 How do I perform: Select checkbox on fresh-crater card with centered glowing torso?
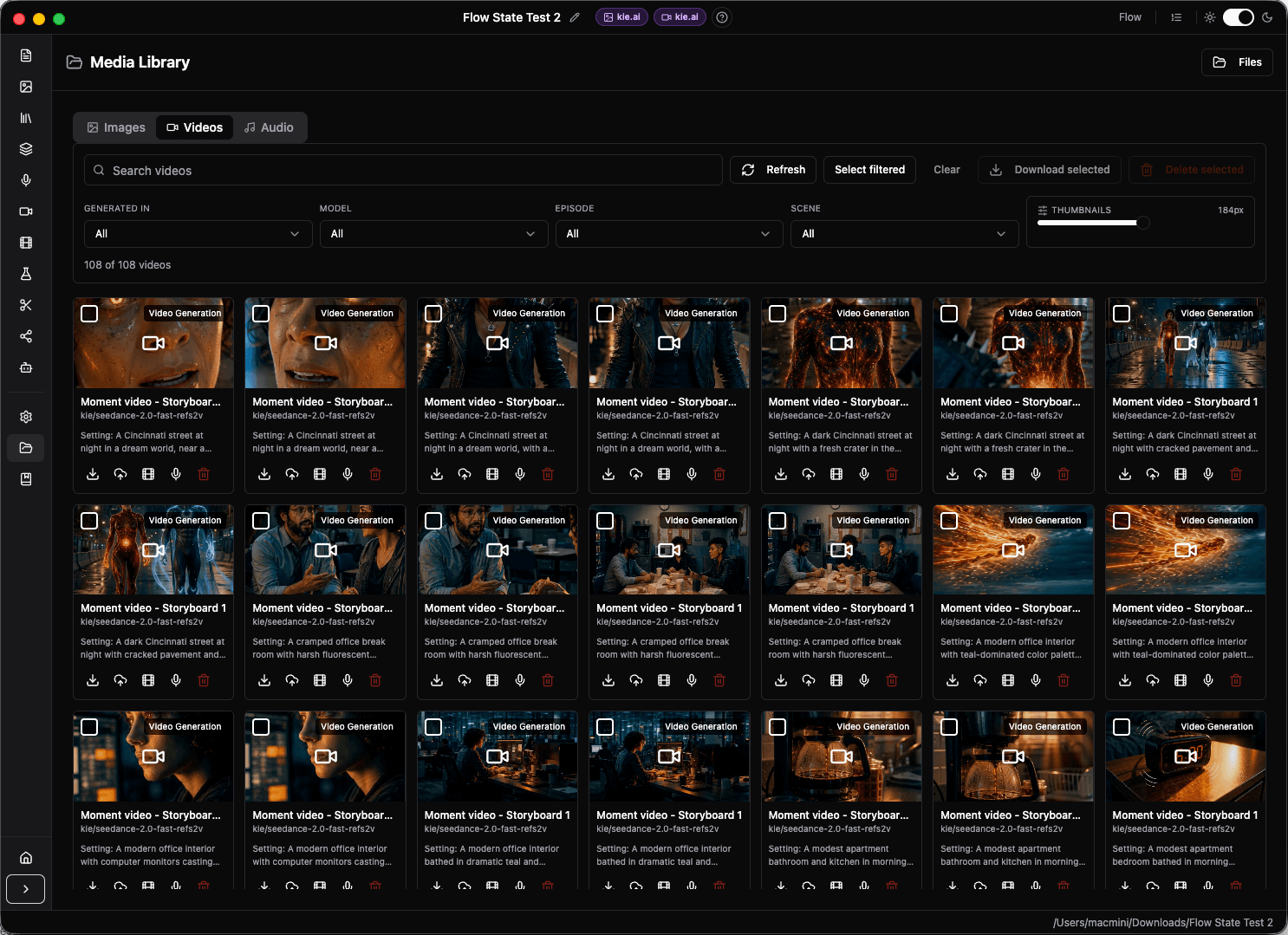[x=777, y=314]
